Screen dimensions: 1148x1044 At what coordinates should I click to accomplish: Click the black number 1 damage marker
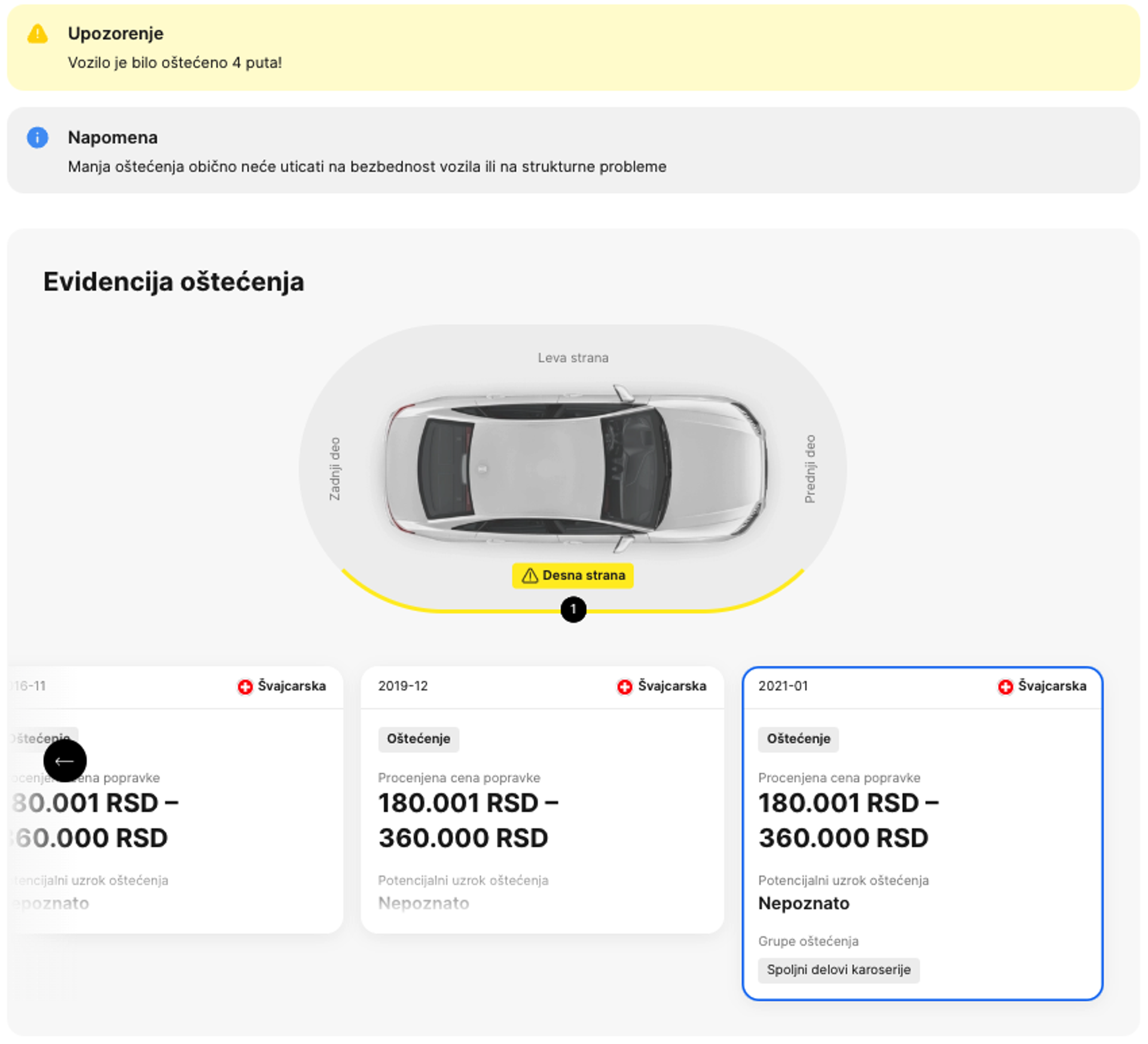573,609
